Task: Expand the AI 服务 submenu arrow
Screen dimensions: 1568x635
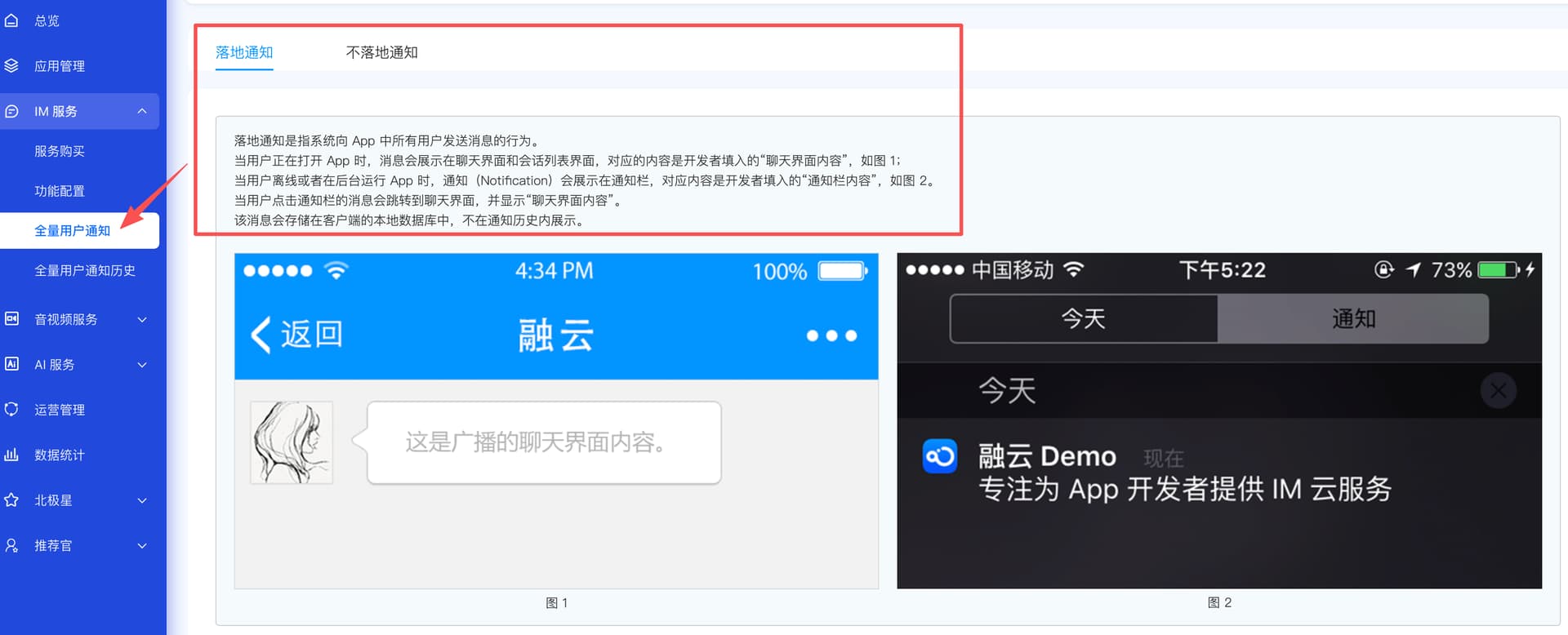Action: click(142, 365)
